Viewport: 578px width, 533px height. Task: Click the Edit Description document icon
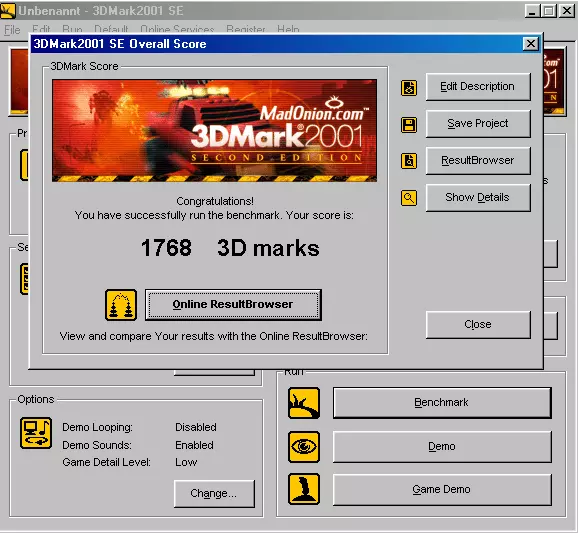[x=409, y=88]
